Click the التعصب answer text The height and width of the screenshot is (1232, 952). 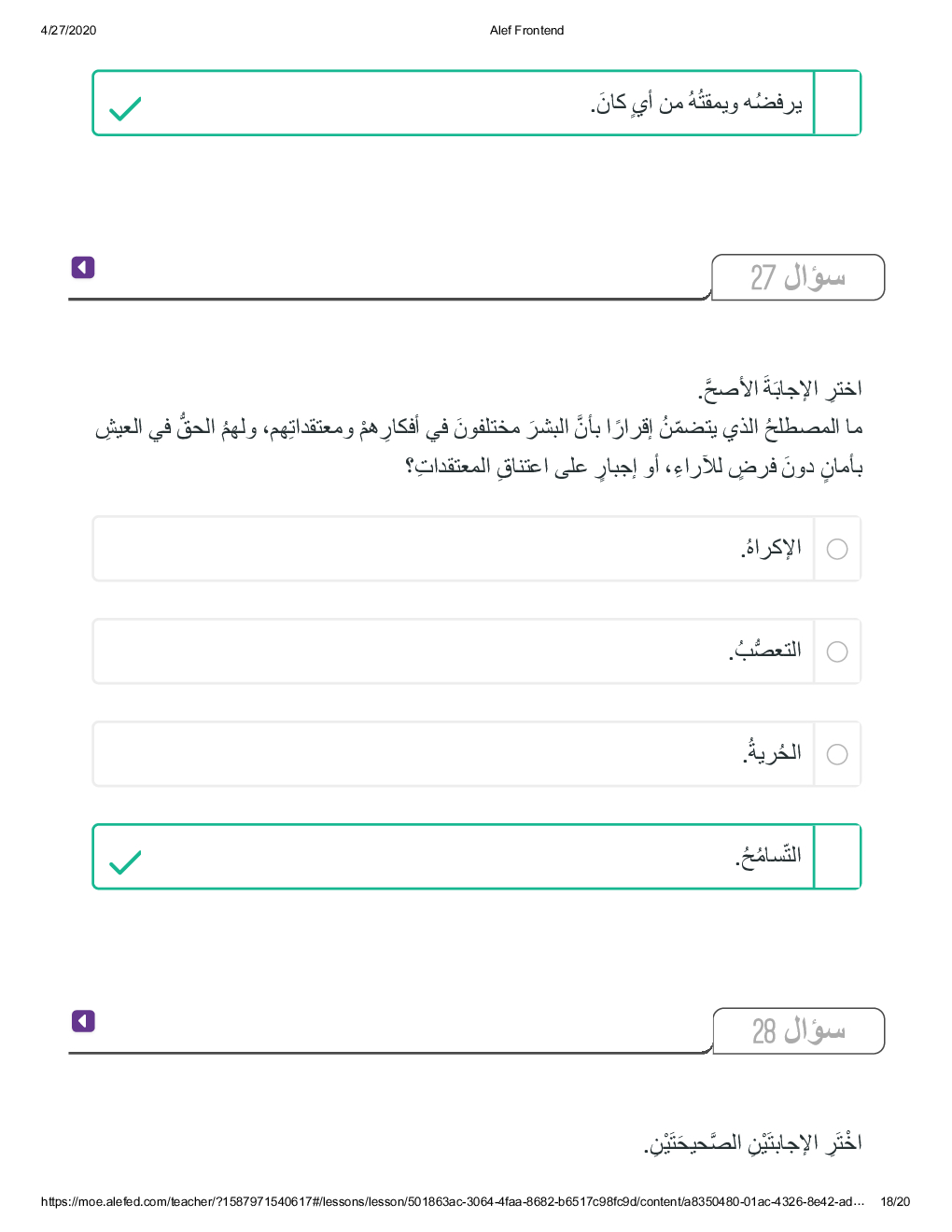tap(765, 651)
